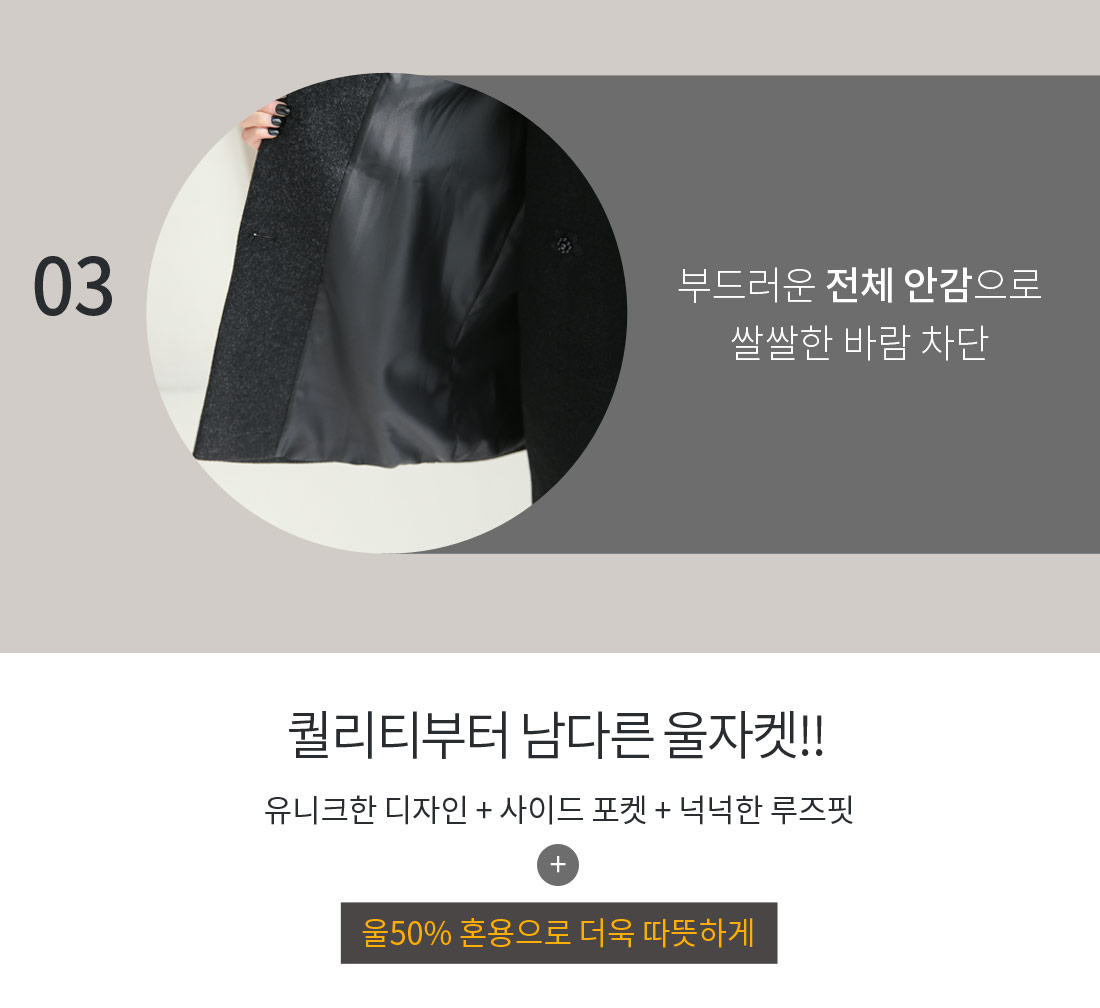Click the gray plus circle icon
The height and width of the screenshot is (1008, 1100).
coord(558,865)
